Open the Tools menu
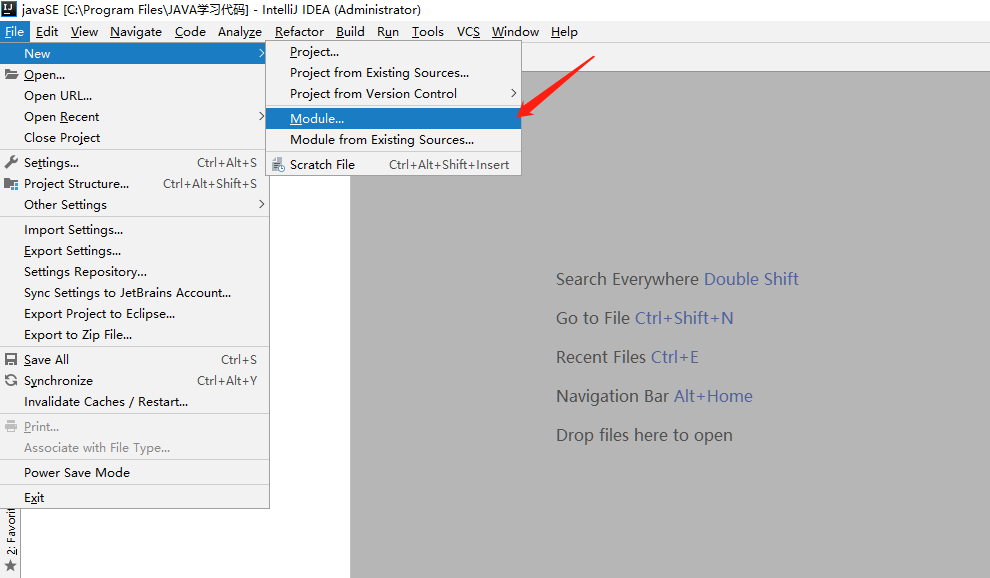 427,32
